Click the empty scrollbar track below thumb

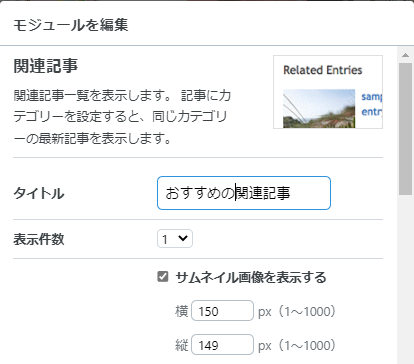pyautogui.click(x=405, y=279)
